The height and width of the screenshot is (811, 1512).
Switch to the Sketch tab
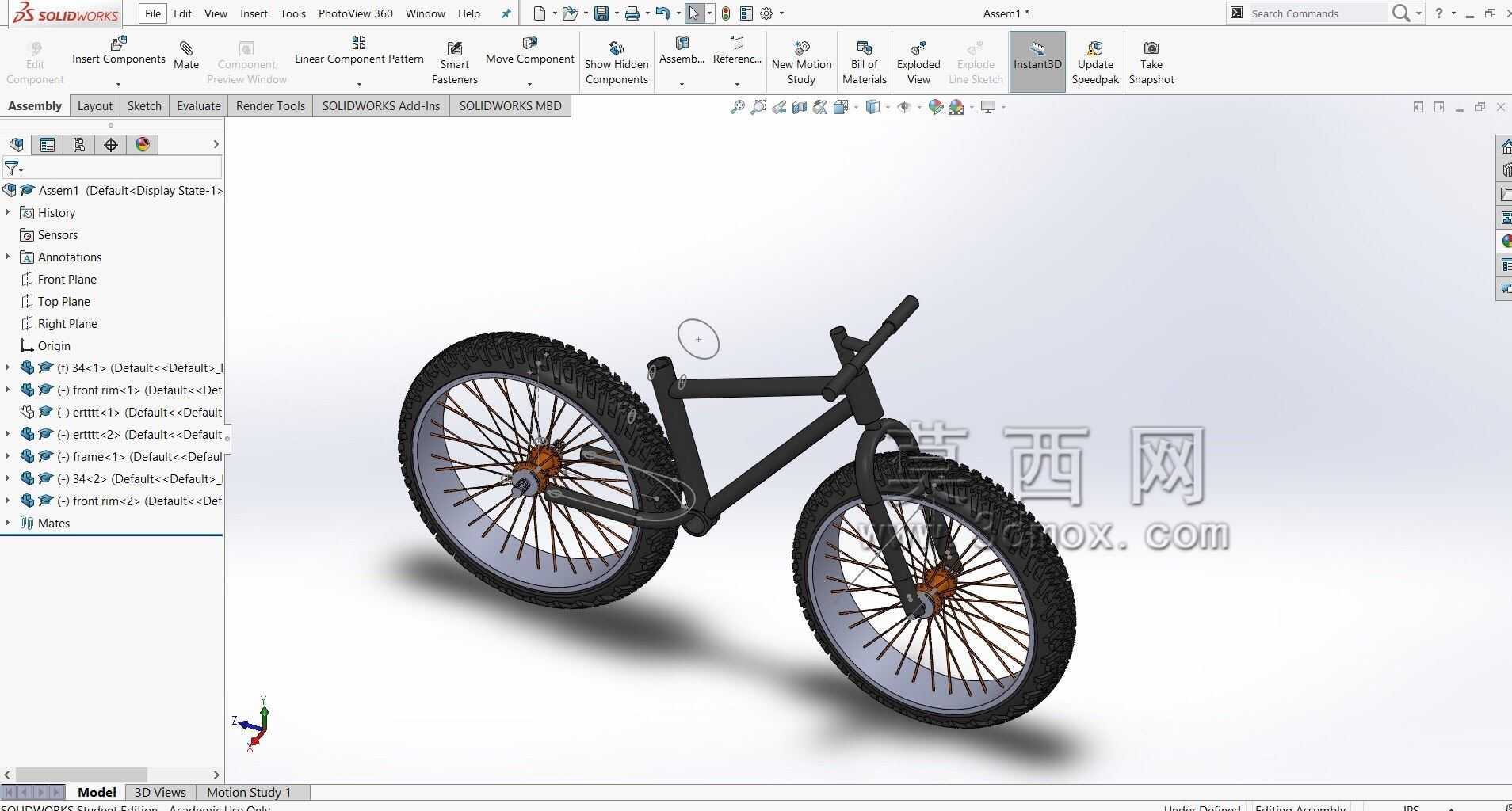click(x=144, y=106)
